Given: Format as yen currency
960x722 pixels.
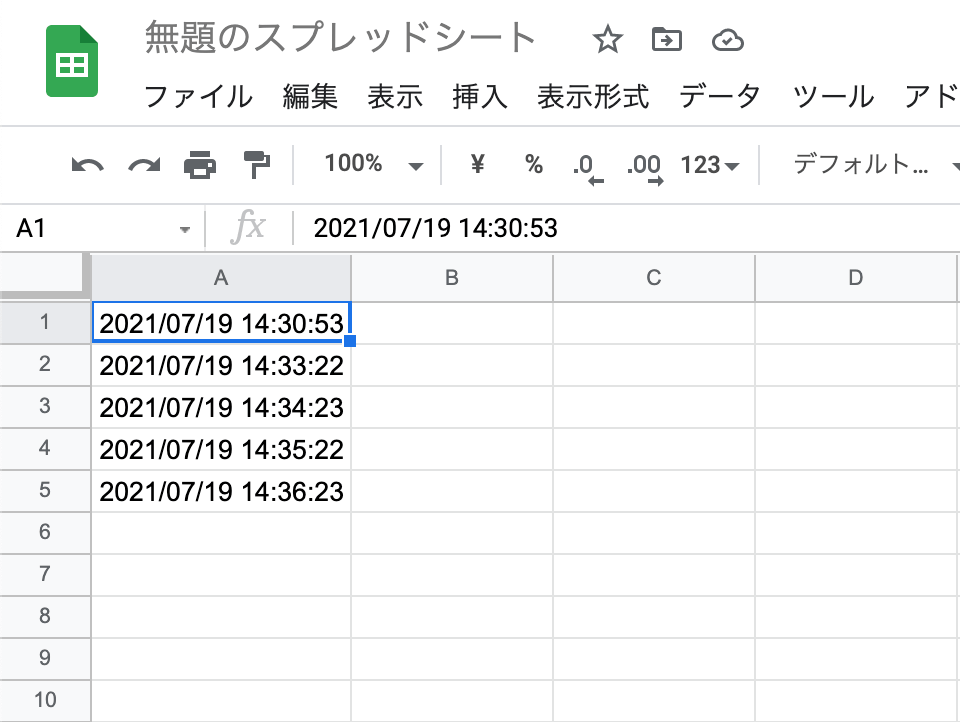Looking at the screenshot, I should 478,164.
